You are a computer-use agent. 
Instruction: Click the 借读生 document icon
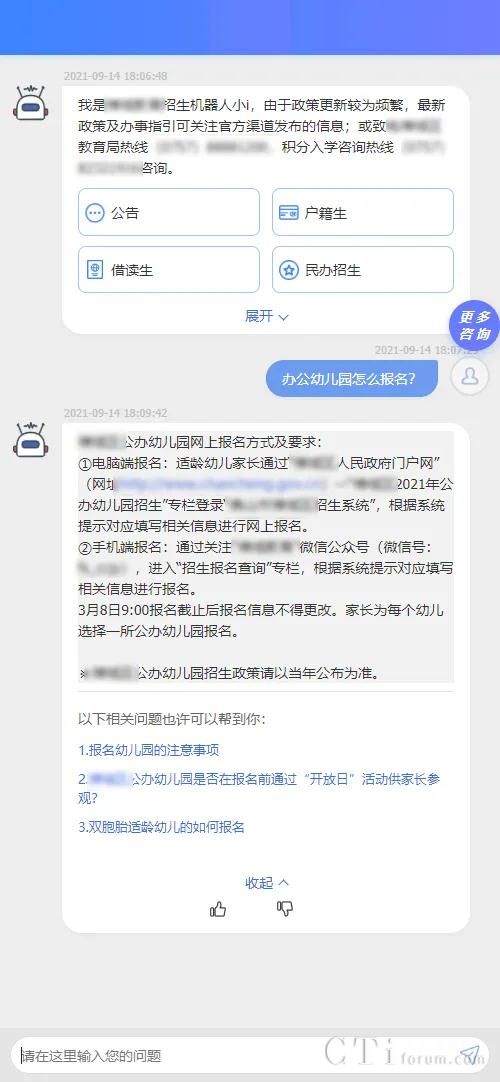point(94,270)
